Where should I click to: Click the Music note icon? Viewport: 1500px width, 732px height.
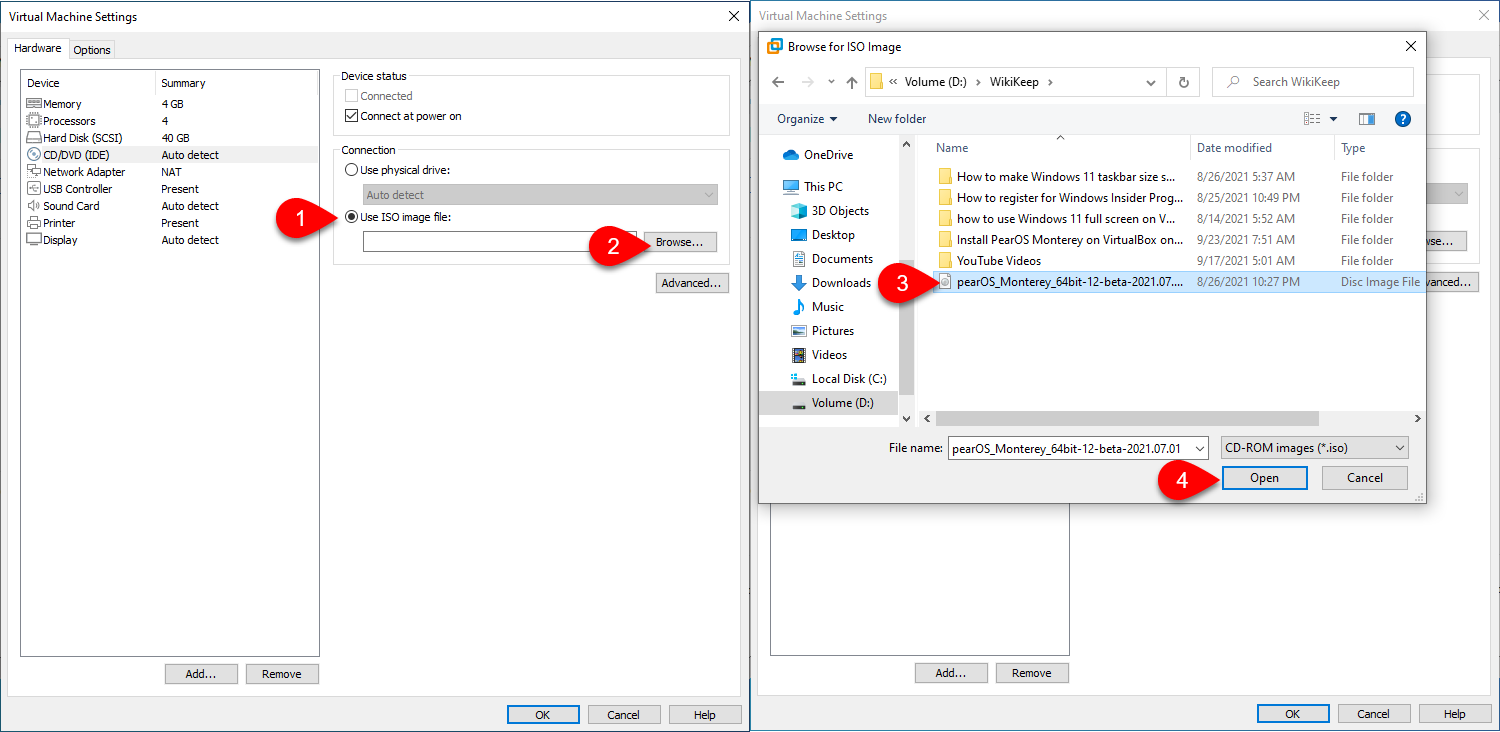tap(799, 307)
